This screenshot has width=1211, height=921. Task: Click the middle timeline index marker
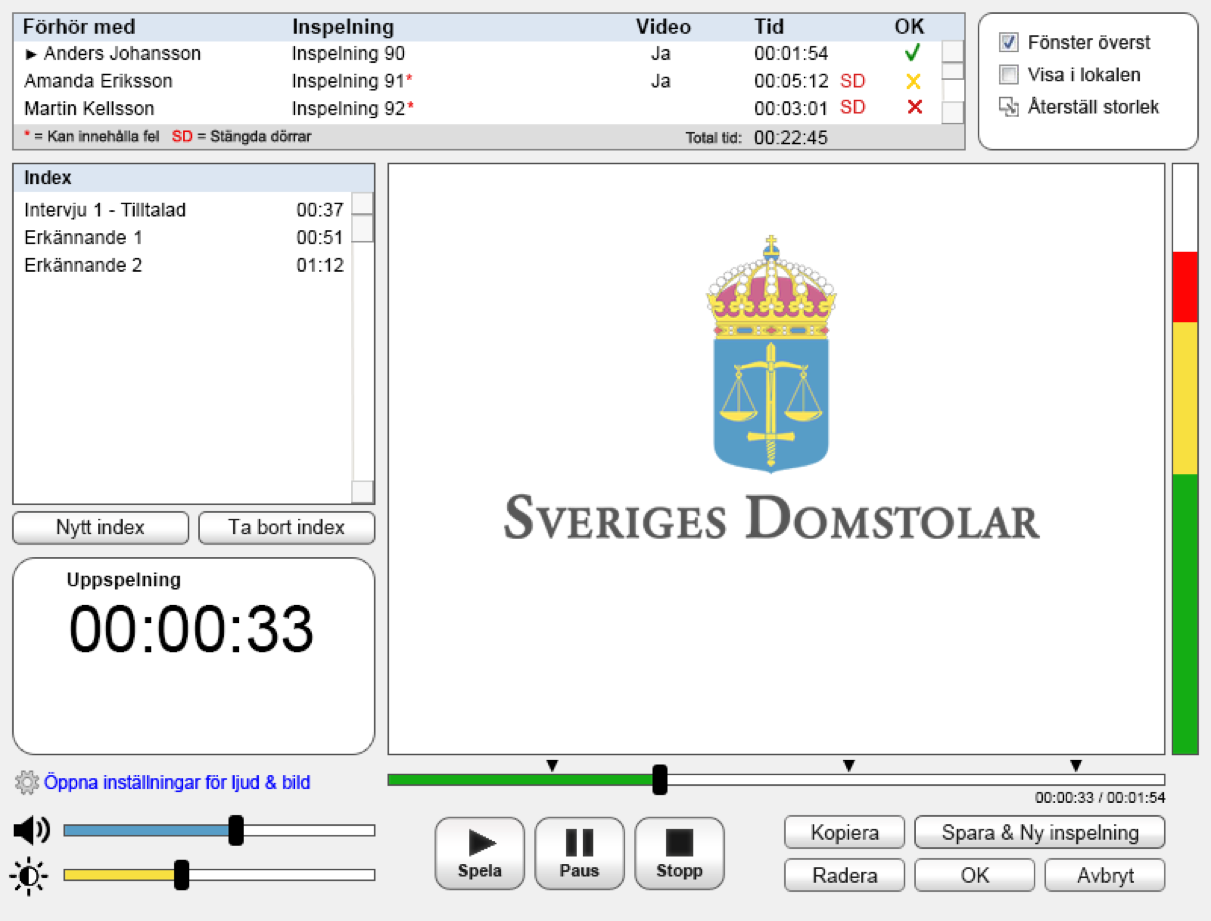849,766
